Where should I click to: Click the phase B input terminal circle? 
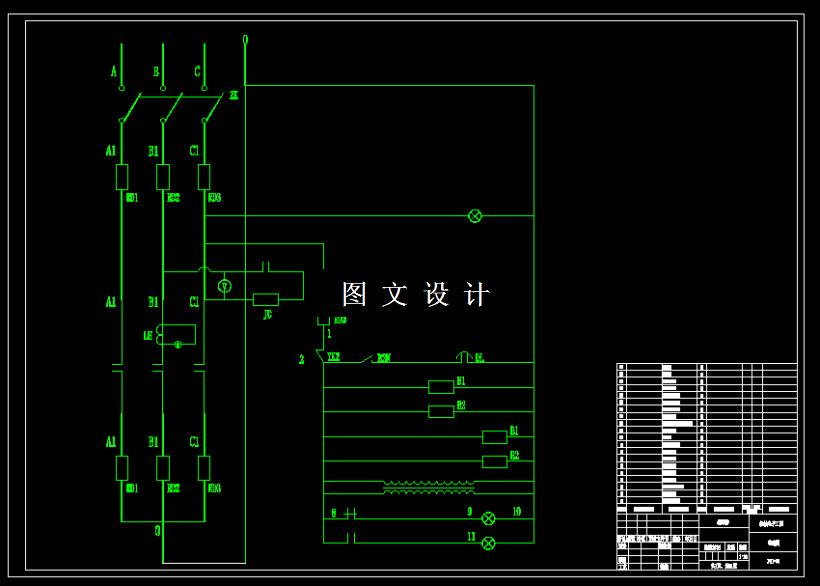[163, 88]
